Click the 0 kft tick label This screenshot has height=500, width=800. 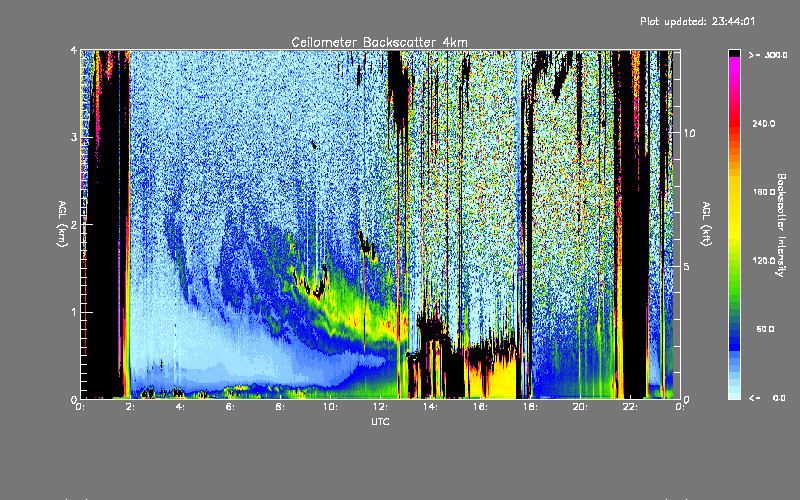click(x=687, y=399)
